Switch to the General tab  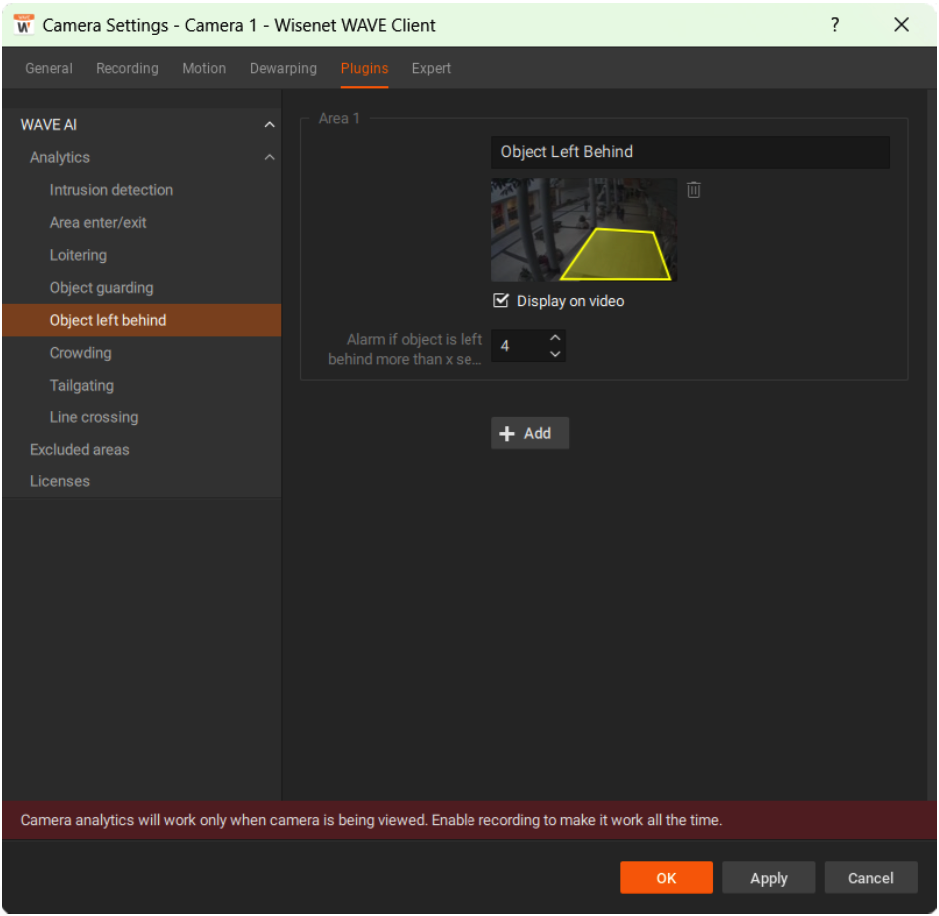[49, 68]
